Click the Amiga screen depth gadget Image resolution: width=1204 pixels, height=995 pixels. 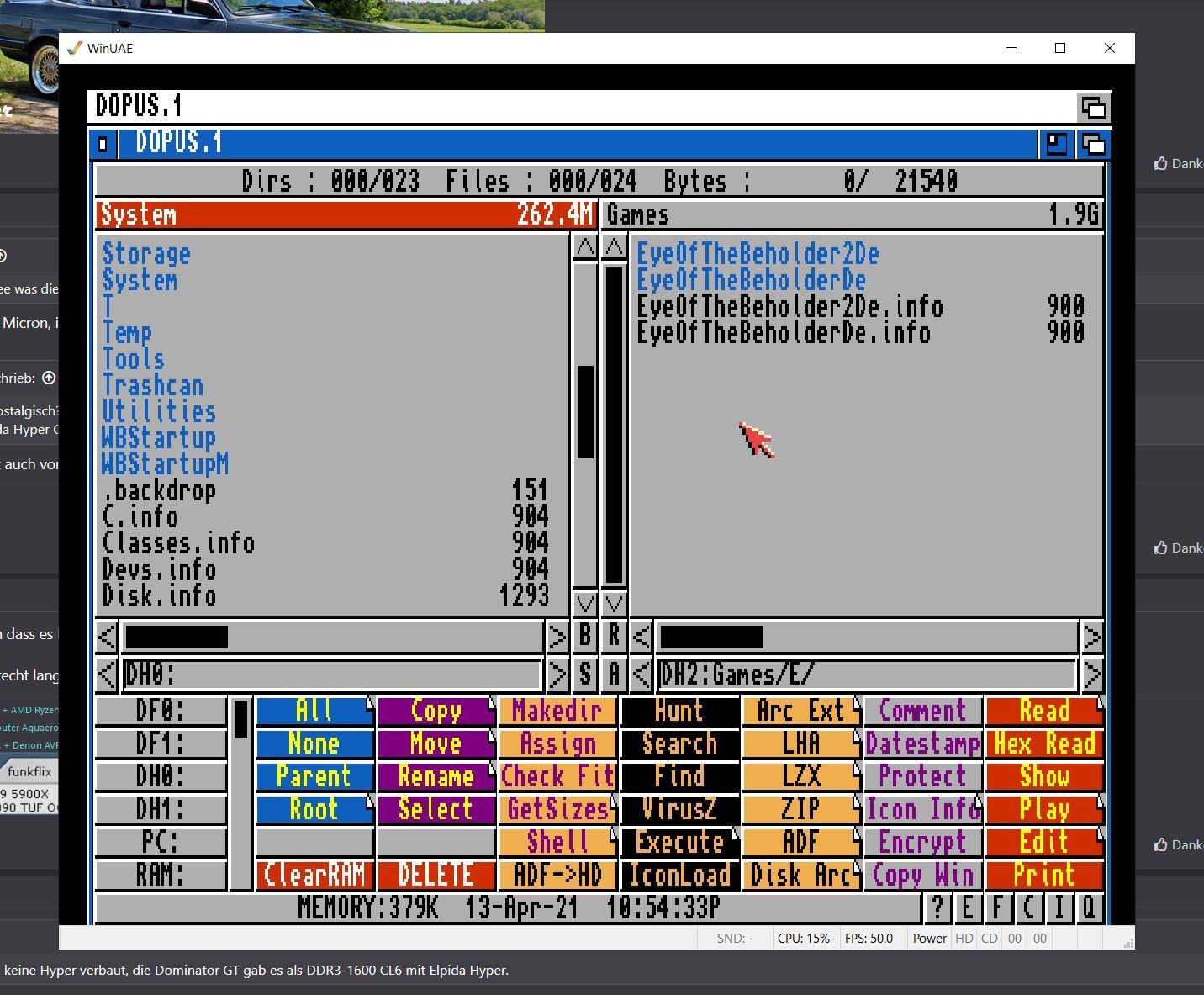click(1094, 108)
